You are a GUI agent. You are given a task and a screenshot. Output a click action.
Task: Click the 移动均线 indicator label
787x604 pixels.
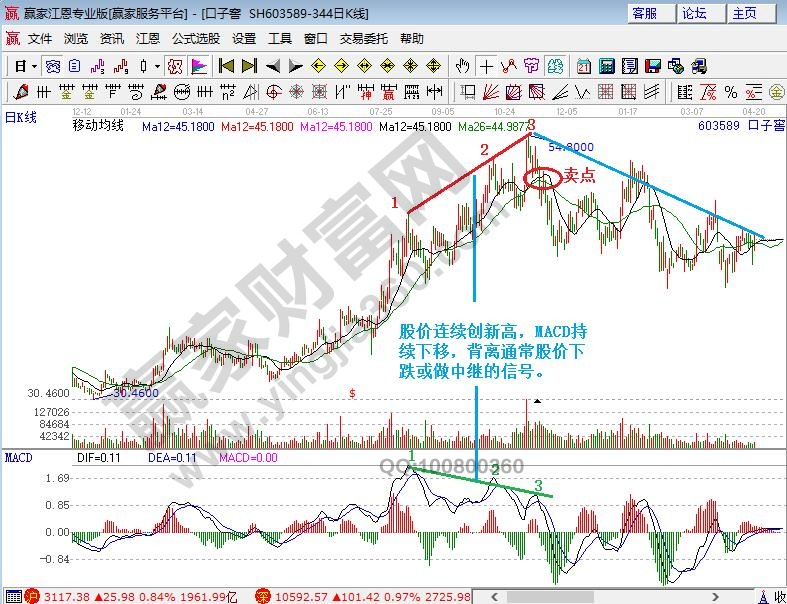click(x=98, y=126)
